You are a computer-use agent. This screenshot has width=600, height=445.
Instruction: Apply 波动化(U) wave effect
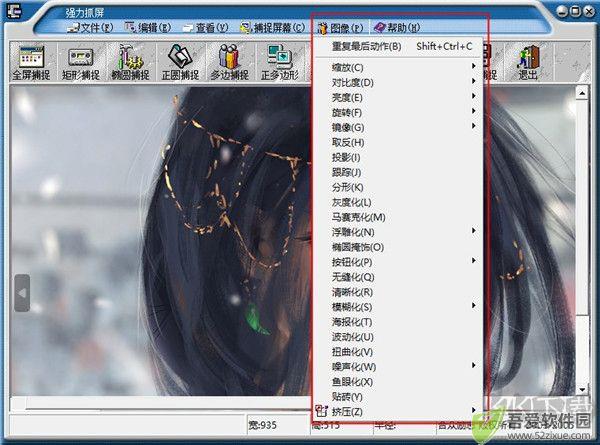pyautogui.click(x=398, y=337)
